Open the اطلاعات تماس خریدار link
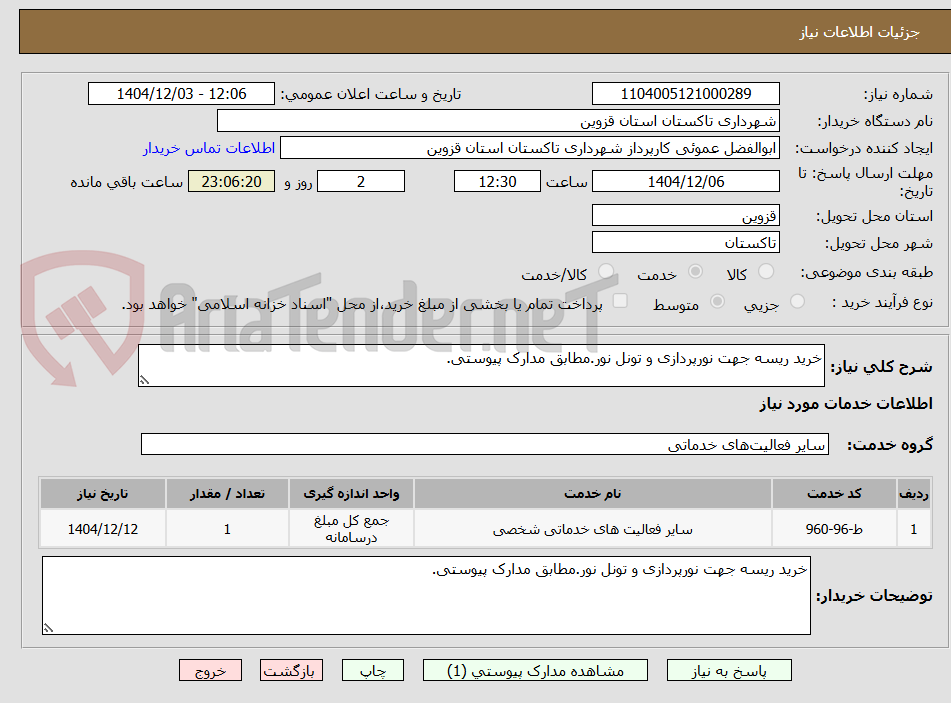 tap(209, 148)
